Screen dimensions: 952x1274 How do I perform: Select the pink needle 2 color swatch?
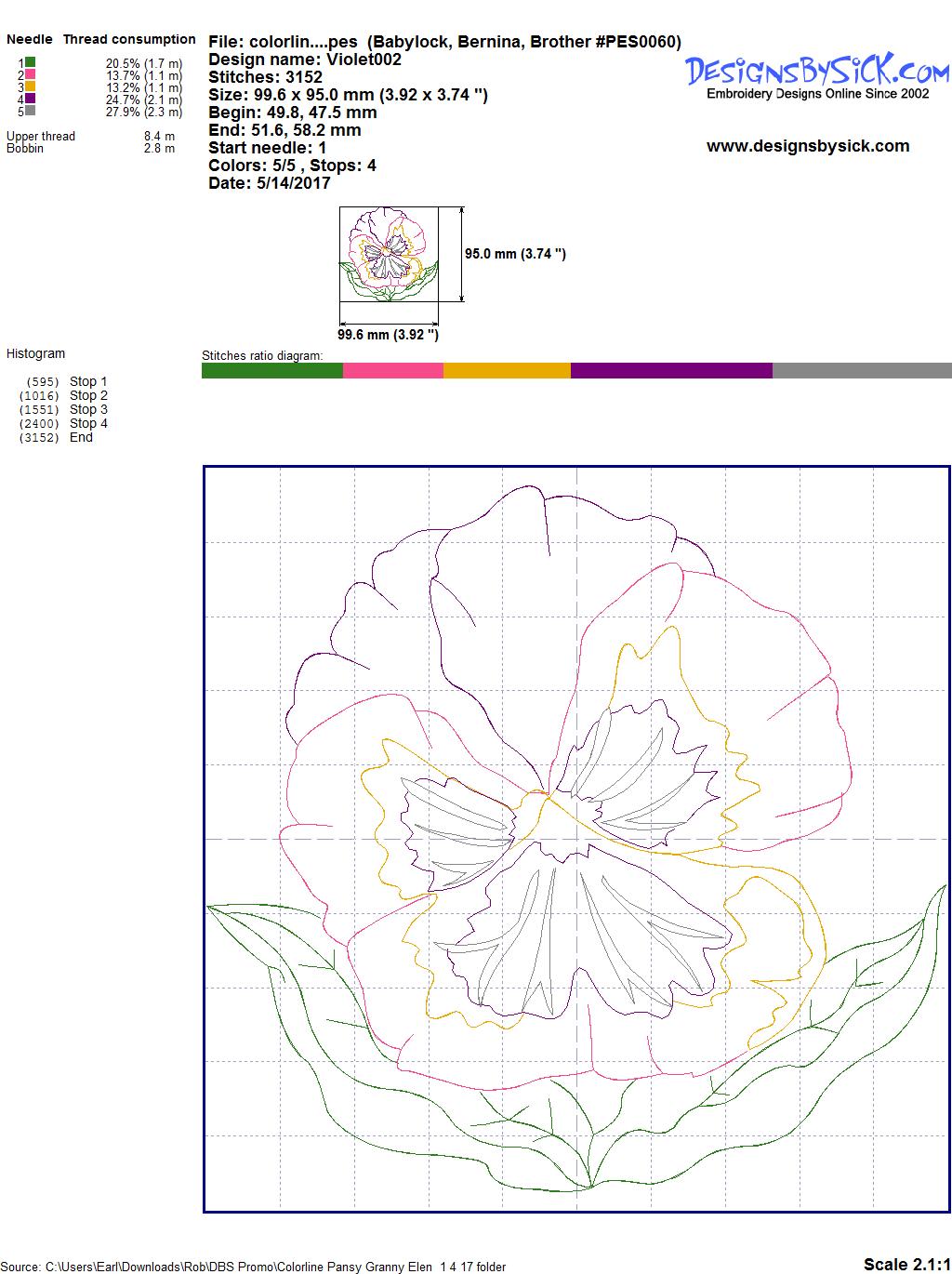click(x=31, y=74)
